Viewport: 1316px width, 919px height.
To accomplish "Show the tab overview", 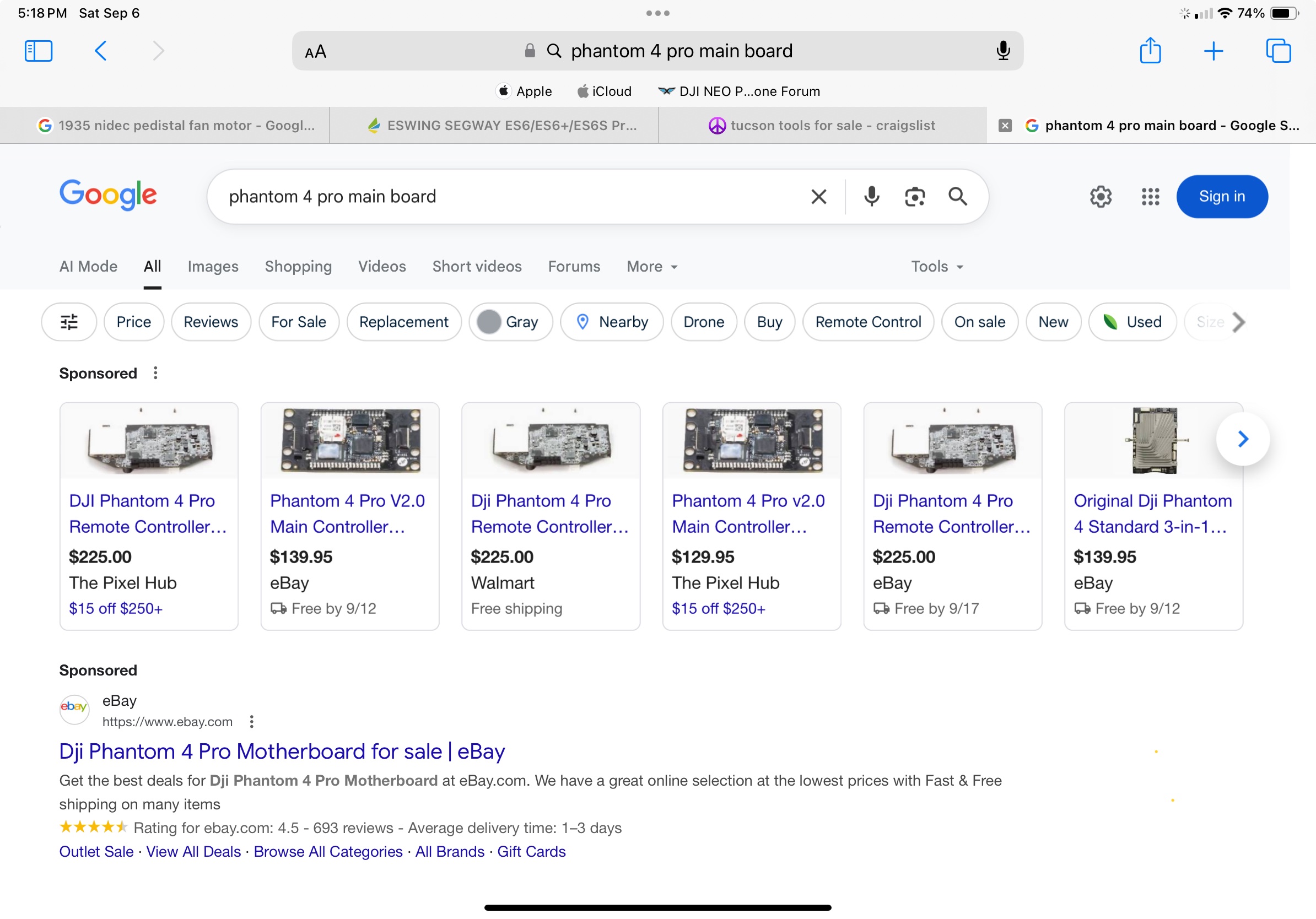I will coord(1278,51).
